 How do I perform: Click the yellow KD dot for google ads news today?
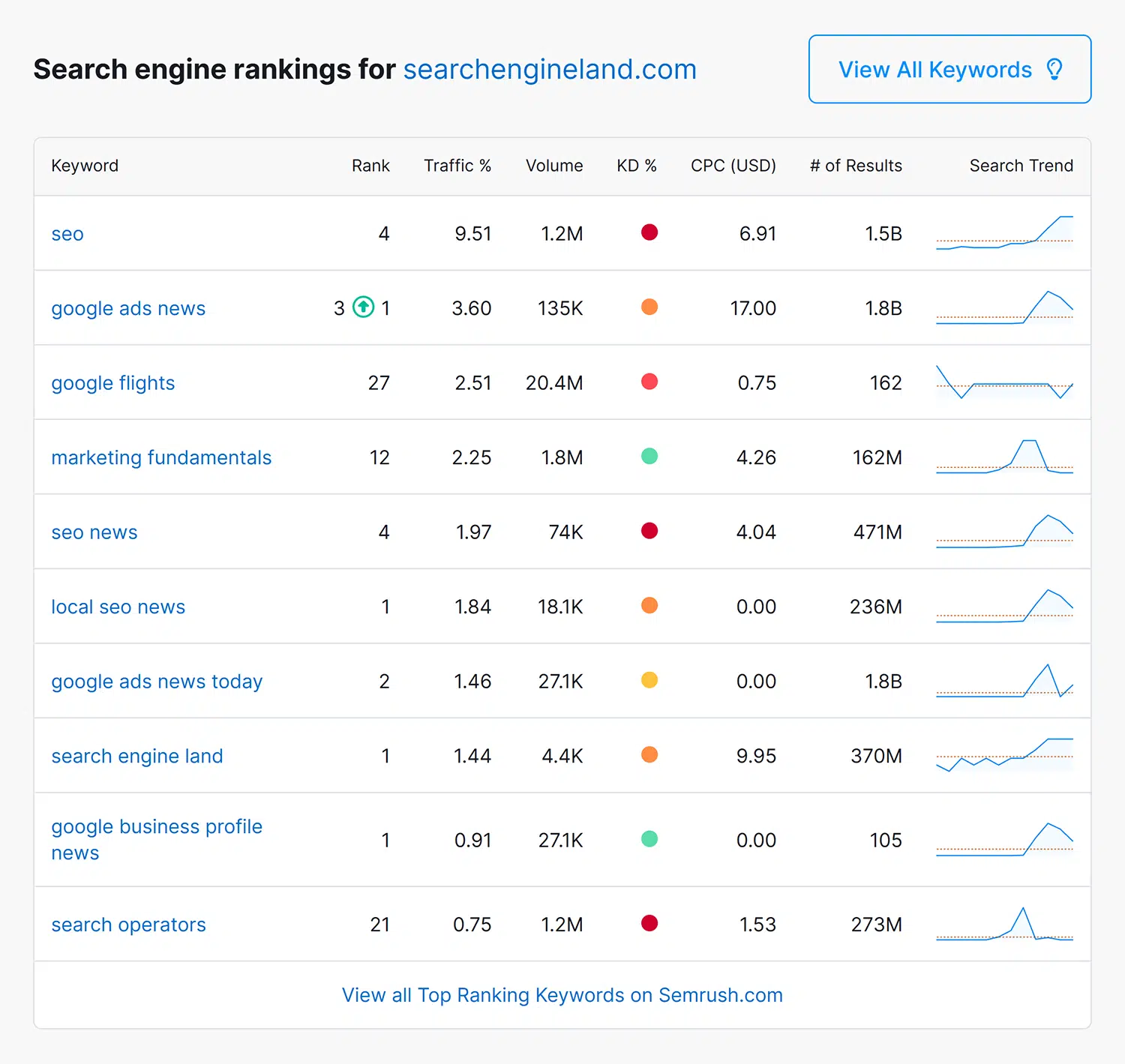click(649, 680)
